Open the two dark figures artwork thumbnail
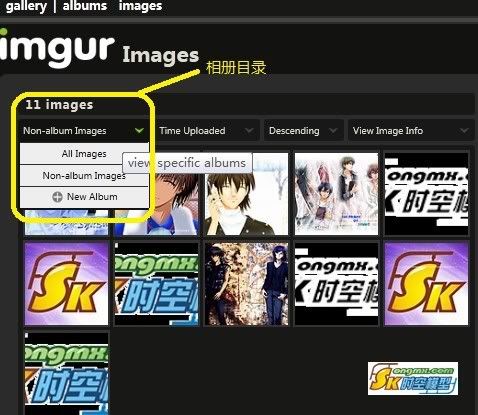The height and width of the screenshot is (415, 478). click(246, 283)
